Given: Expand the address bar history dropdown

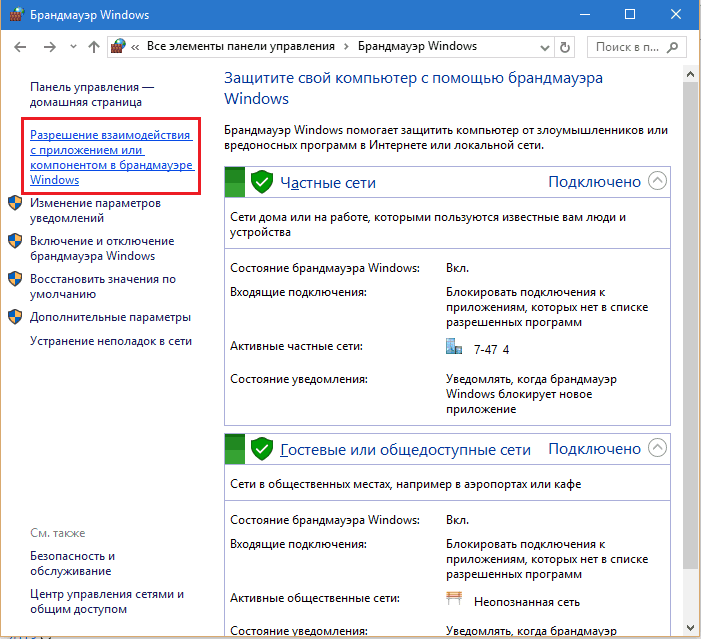Looking at the screenshot, I should tap(545, 47).
